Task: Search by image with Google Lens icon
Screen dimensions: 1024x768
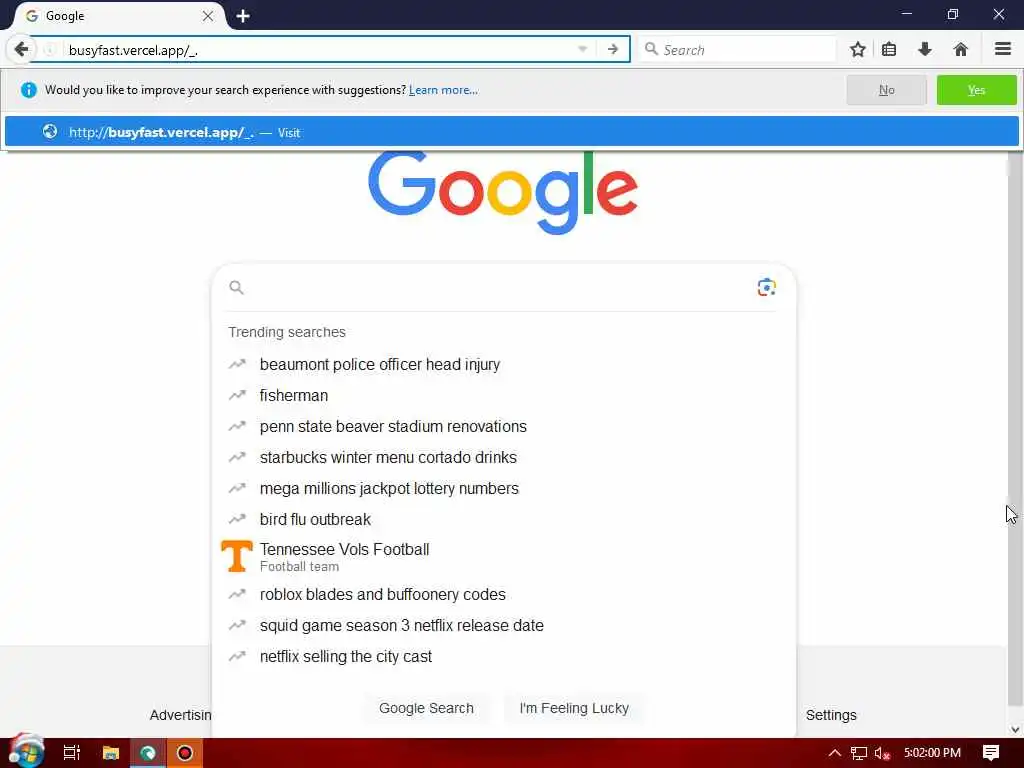Action: tap(766, 287)
